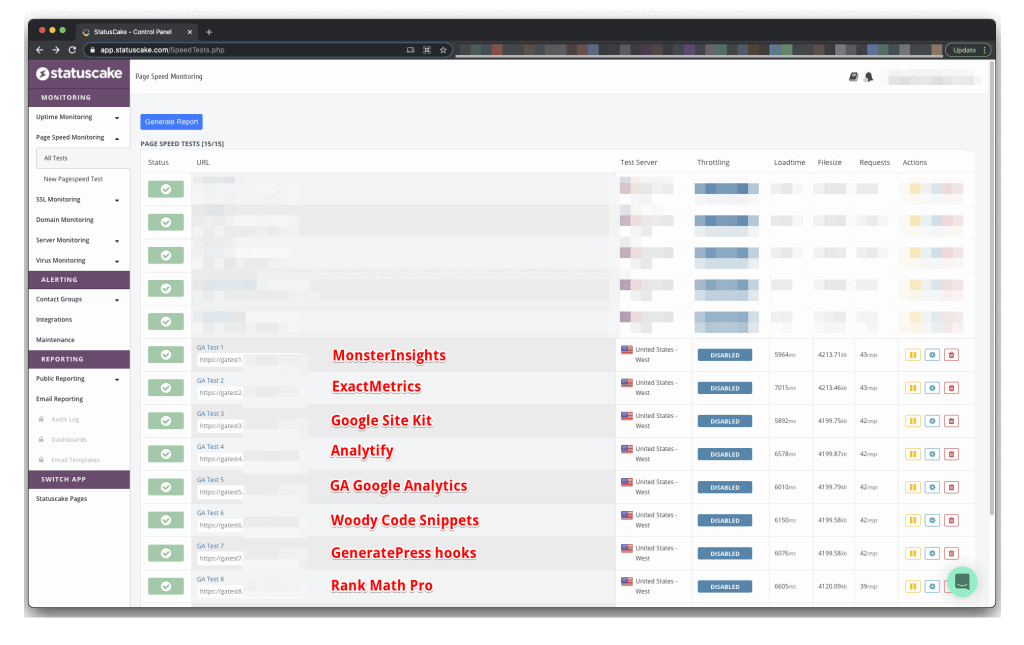Pause the GA Test 7 page speed test
Image resolution: width=1024 pixels, height=645 pixels.
(912, 553)
